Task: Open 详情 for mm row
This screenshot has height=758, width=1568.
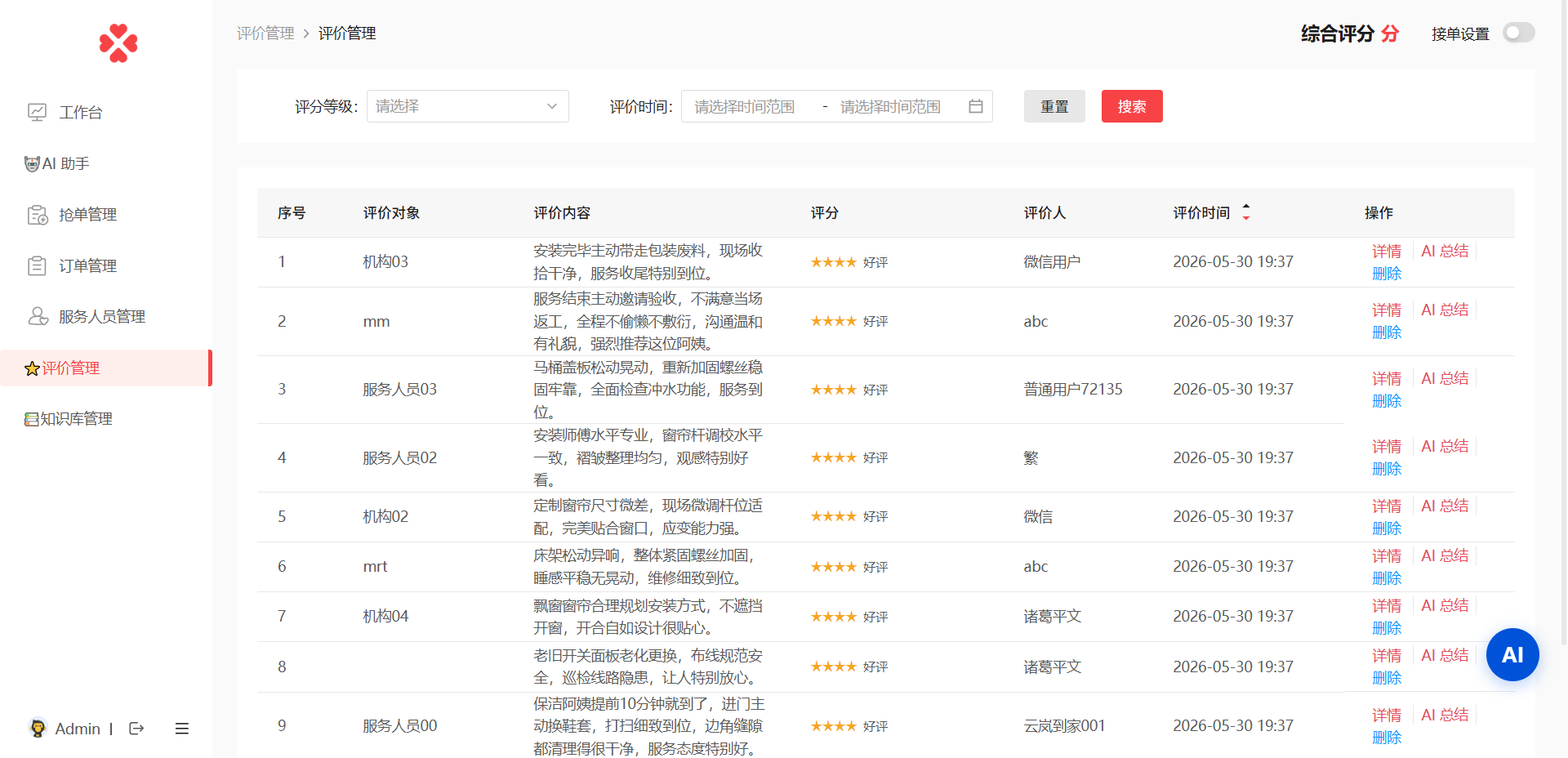Action: click(1387, 310)
